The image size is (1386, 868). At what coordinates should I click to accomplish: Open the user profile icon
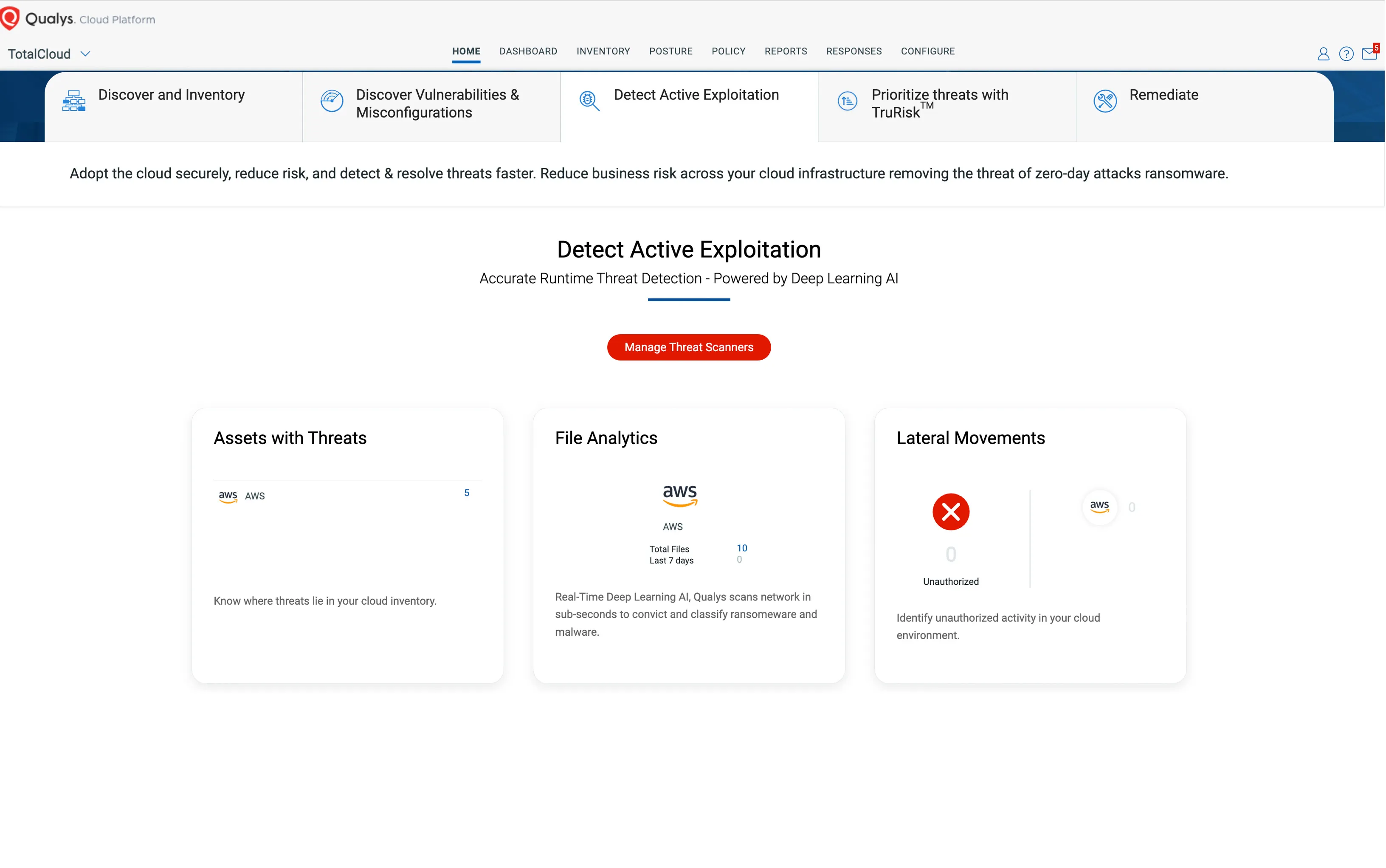pos(1323,54)
